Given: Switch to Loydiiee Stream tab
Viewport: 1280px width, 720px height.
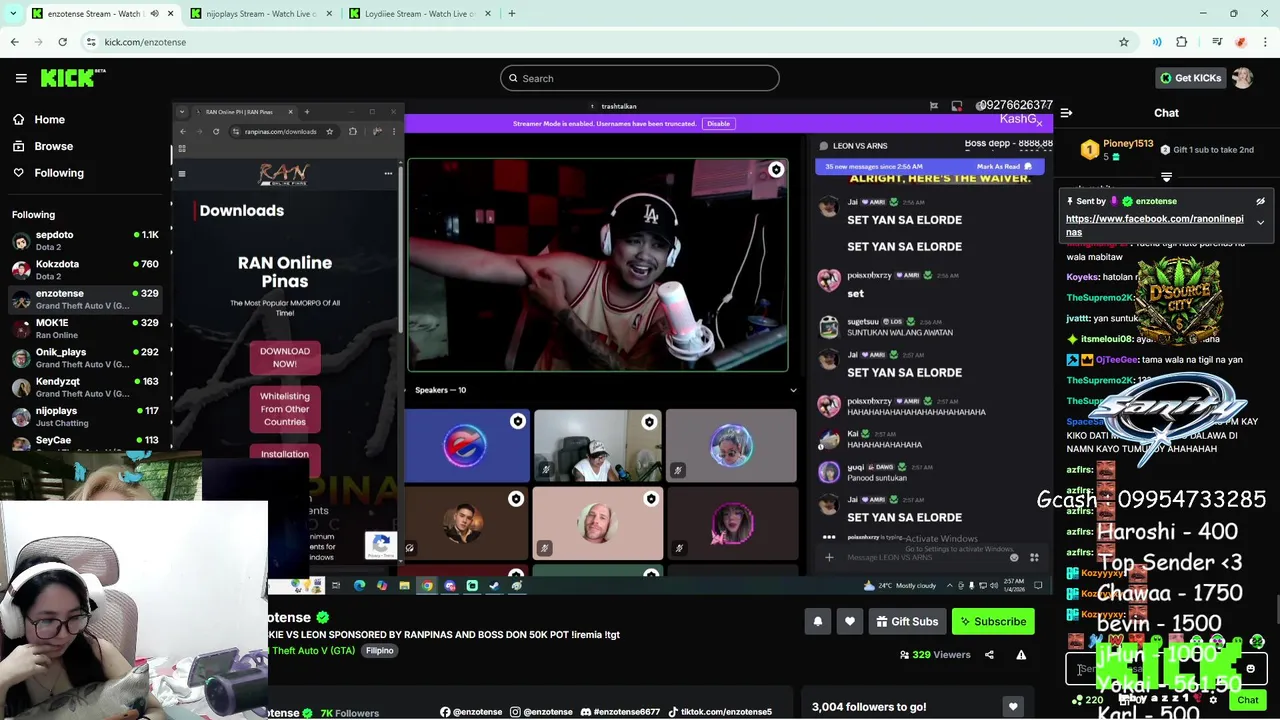Looking at the screenshot, I should pyautogui.click(x=420, y=14).
